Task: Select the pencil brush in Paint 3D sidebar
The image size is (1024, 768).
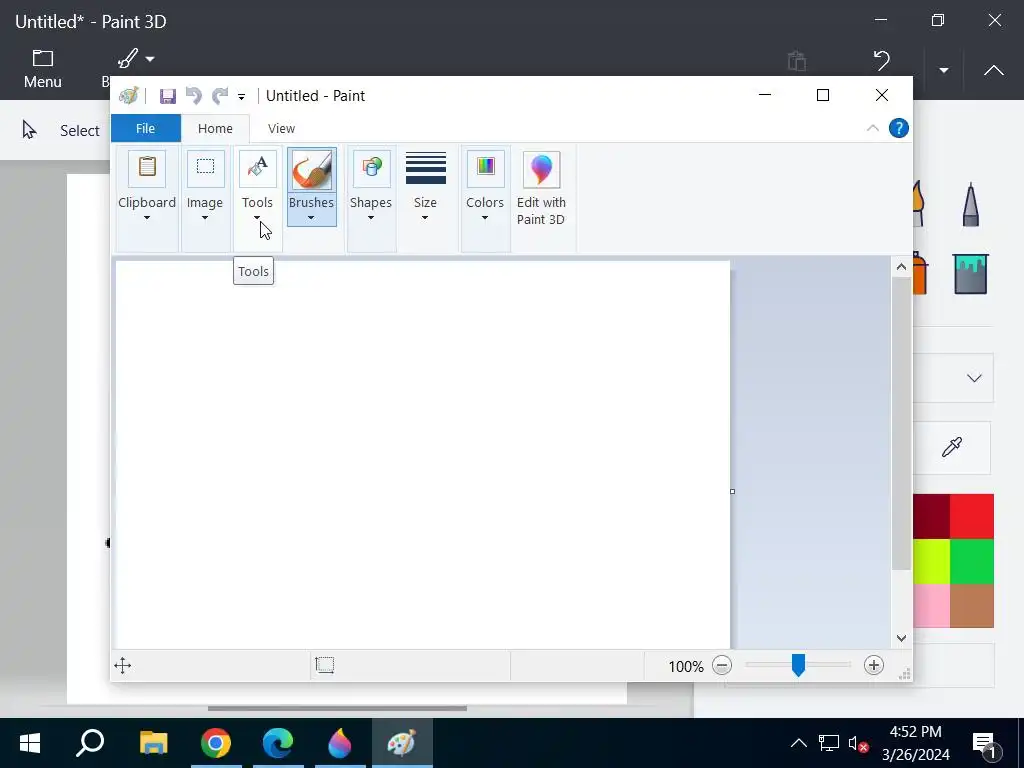Action: point(970,204)
